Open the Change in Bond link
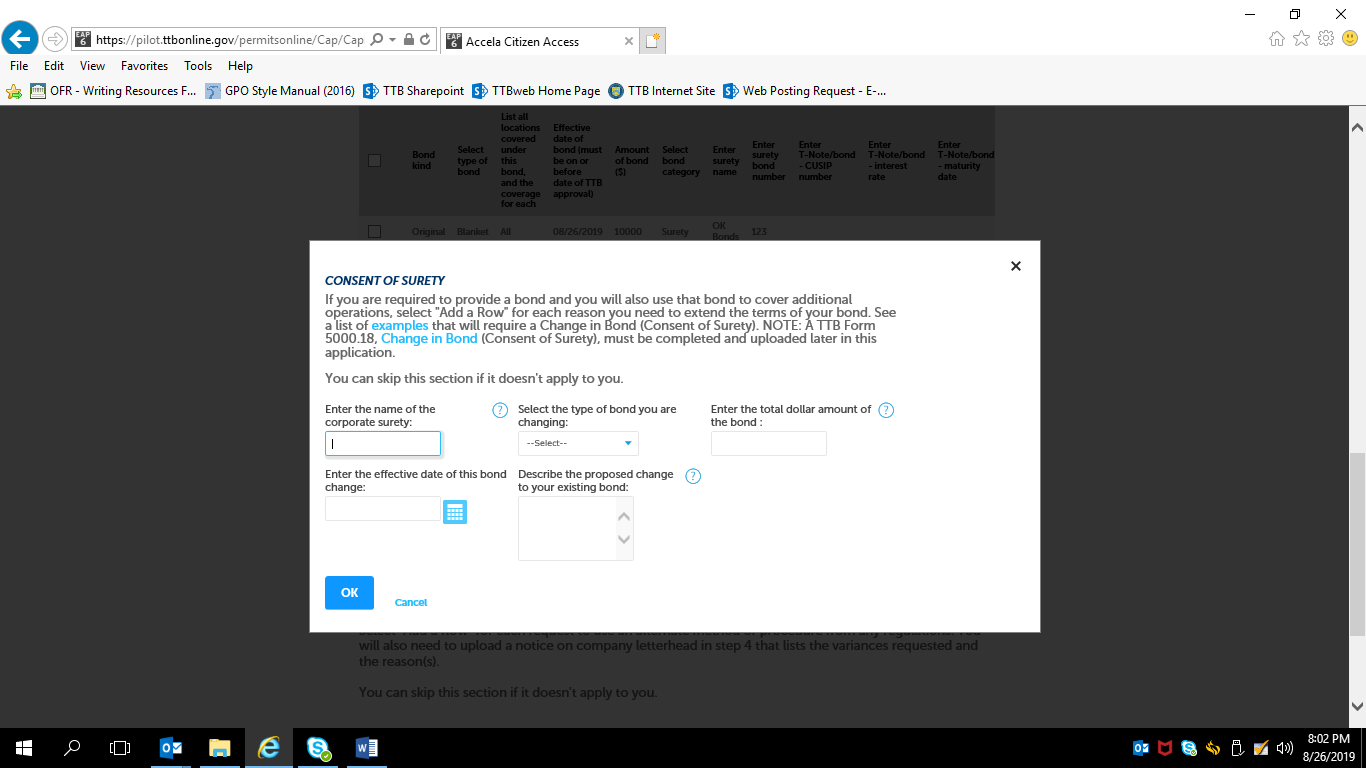 click(x=429, y=339)
